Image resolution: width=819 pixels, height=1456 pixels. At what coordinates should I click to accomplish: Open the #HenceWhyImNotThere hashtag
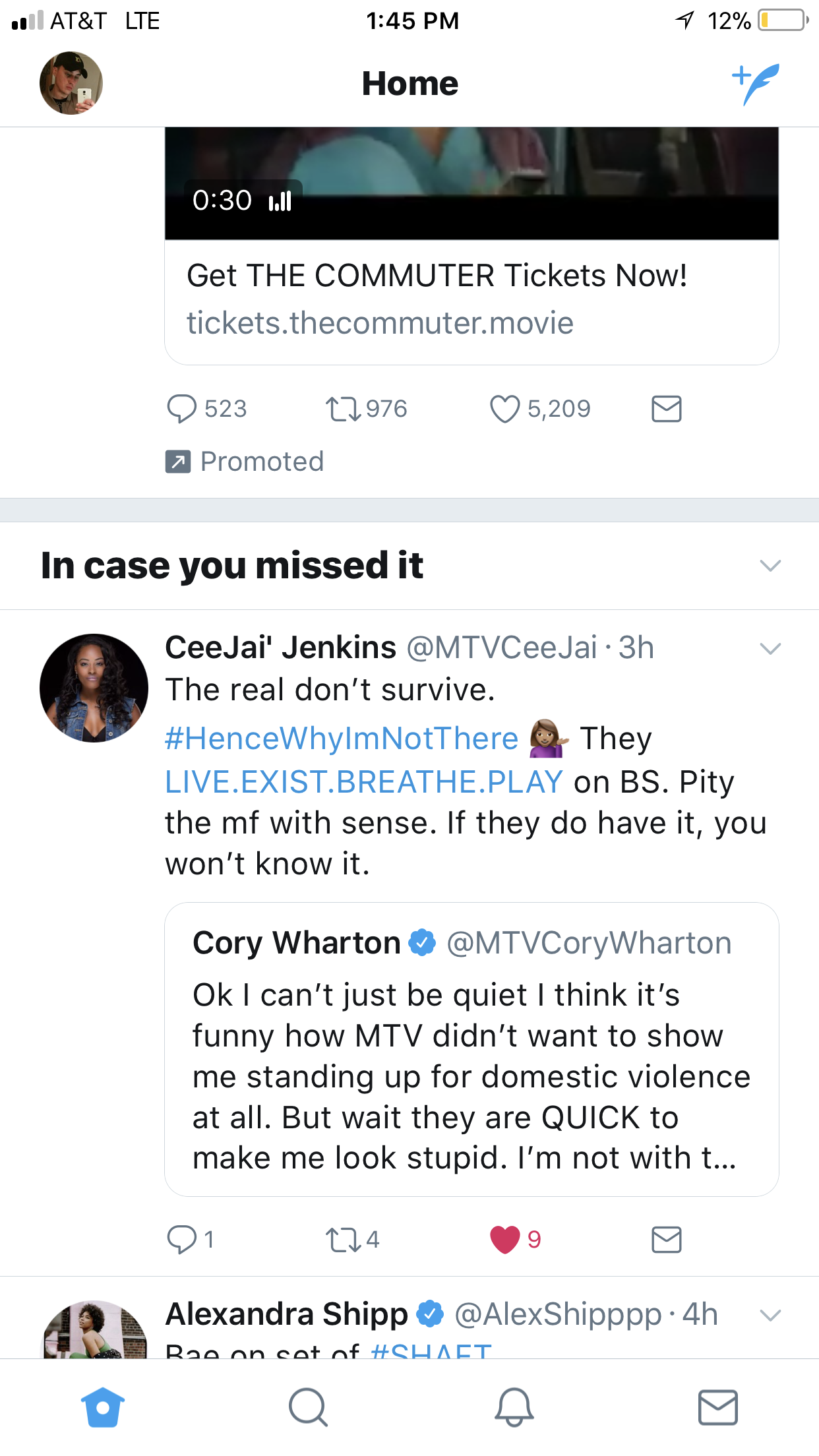342,739
